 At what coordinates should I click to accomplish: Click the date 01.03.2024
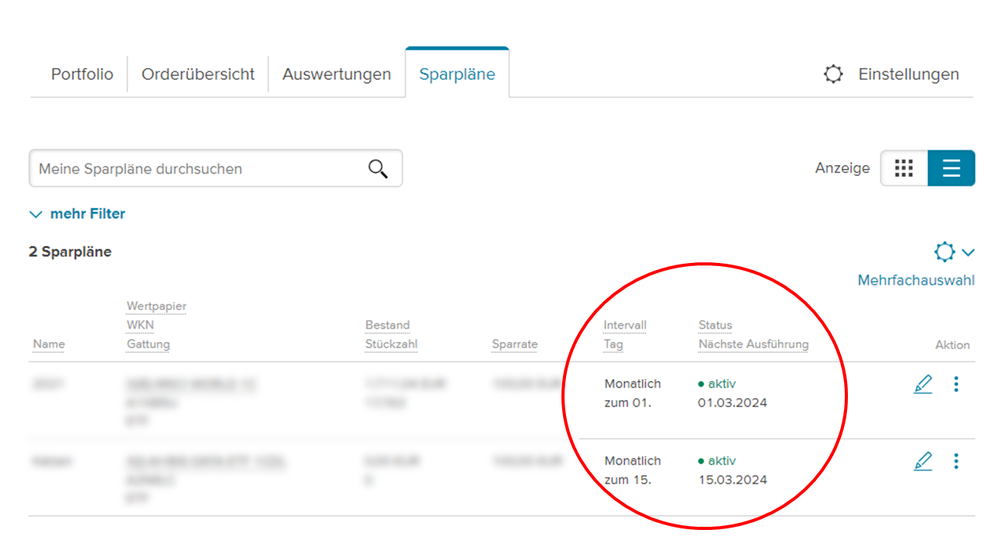[732, 403]
